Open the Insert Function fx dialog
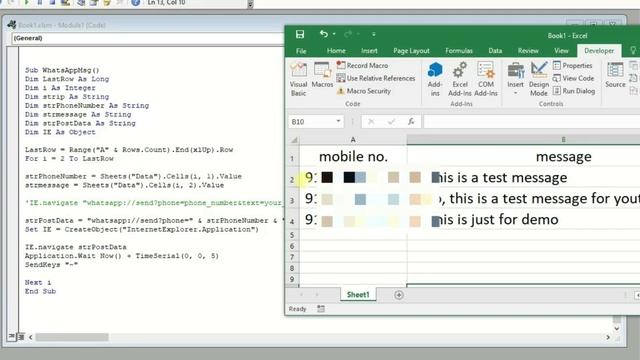The height and width of the screenshot is (360, 640). 411,122
